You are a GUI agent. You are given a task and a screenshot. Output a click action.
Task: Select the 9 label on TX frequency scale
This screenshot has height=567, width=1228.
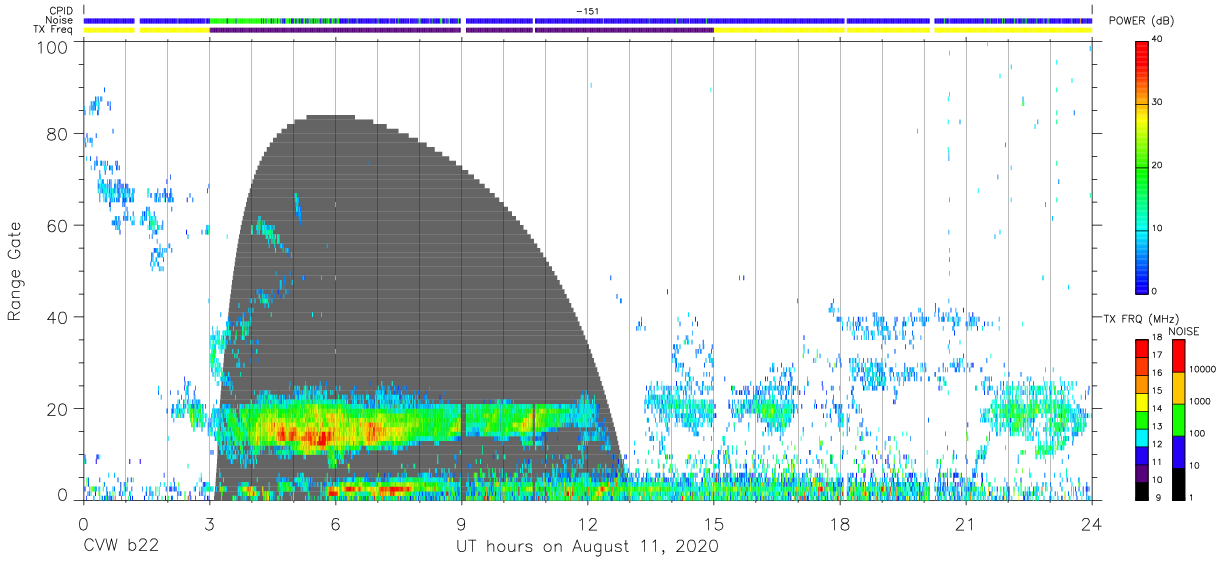click(1158, 497)
